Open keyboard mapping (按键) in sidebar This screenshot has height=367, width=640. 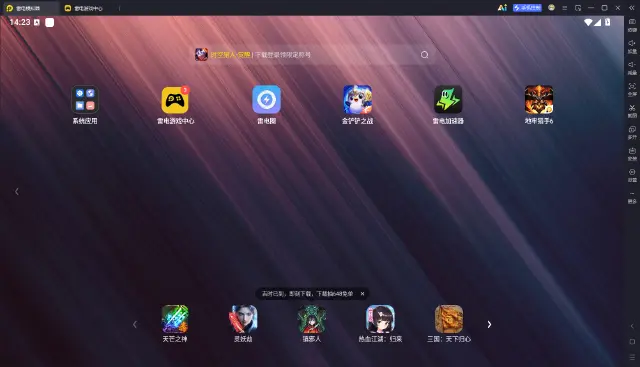[632, 25]
